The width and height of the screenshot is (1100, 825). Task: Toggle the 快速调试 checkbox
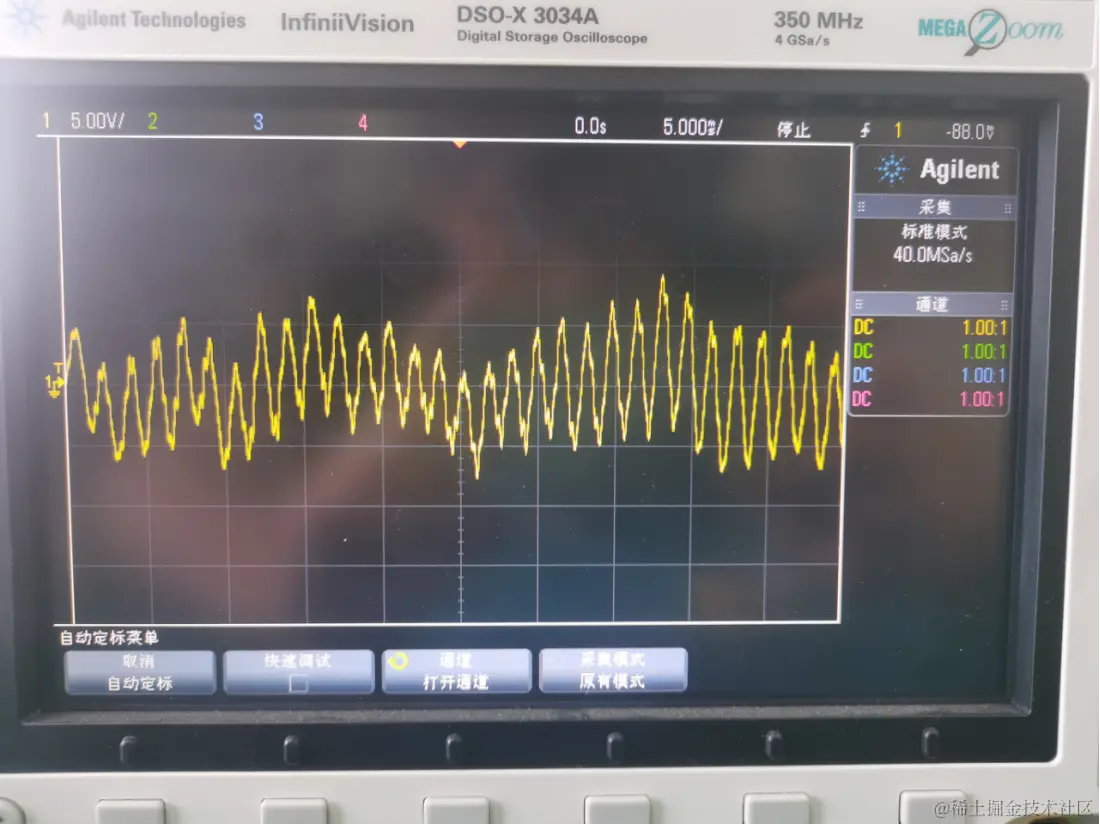click(x=298, y=683)
